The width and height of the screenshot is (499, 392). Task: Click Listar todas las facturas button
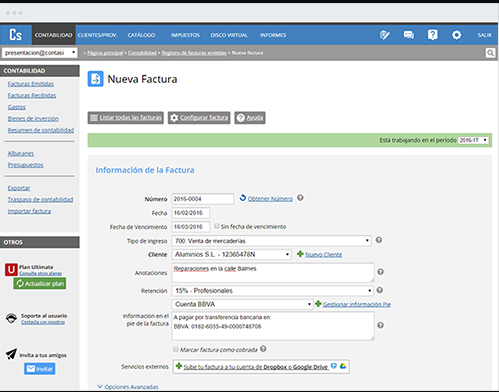pyautogui.click(x=126, y=118)
